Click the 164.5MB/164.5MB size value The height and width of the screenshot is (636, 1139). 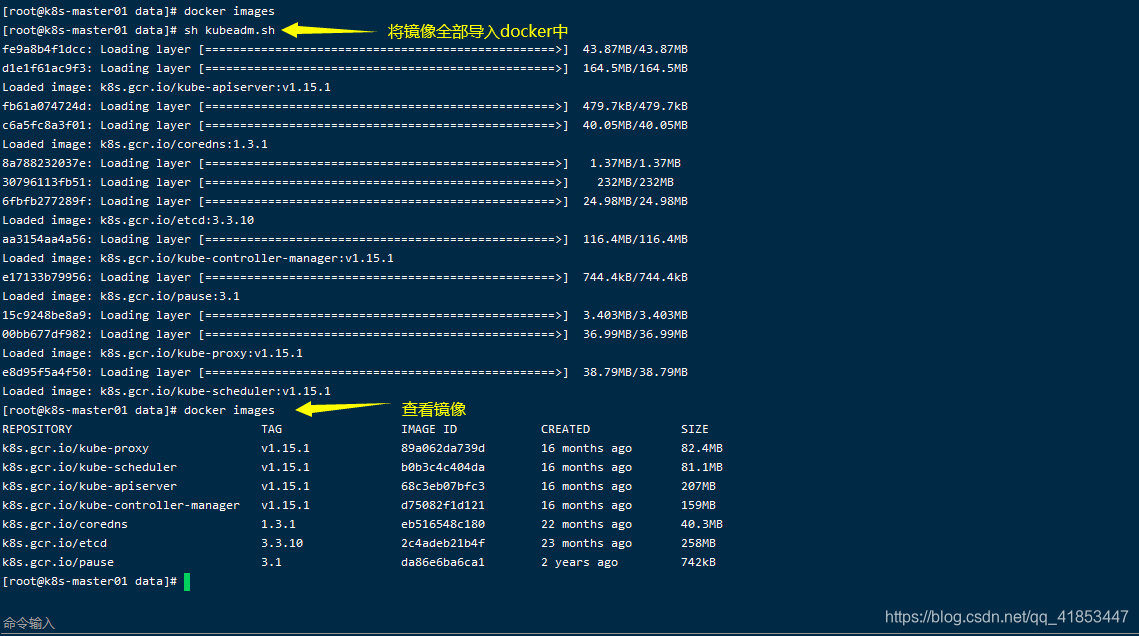point(635,68)
